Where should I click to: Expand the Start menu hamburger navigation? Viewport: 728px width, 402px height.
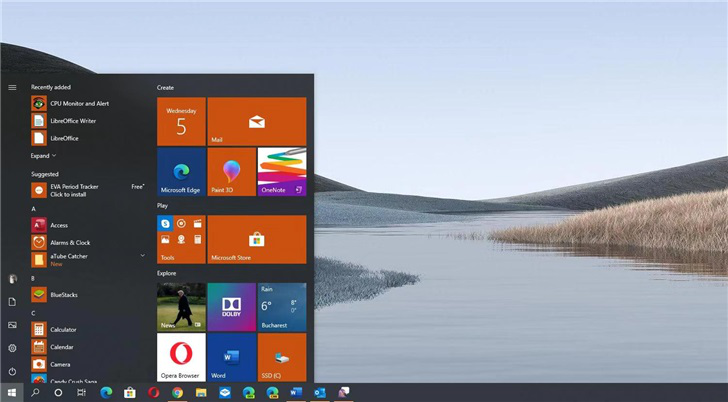click(12, 87)
